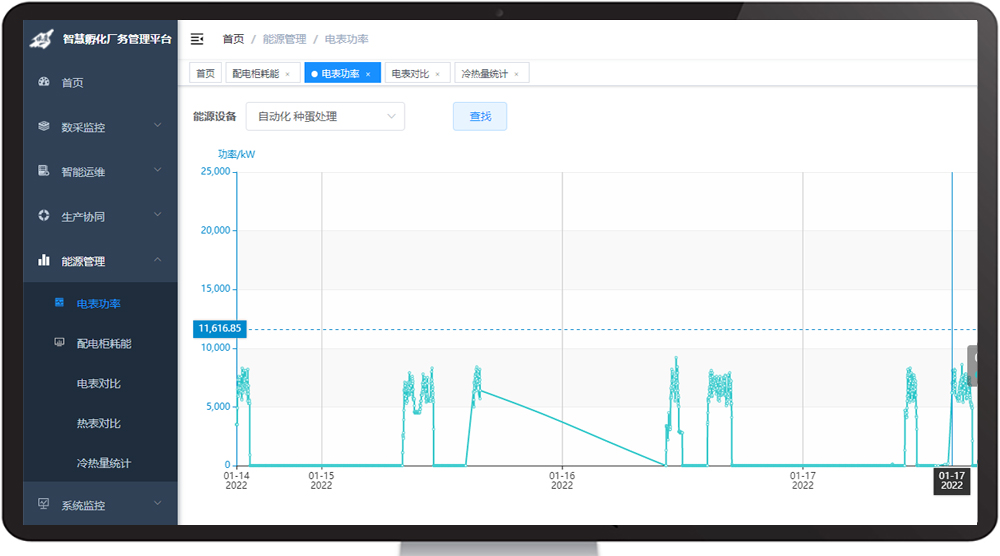The height and width of the screenshot is (556, 1000).
Task: Close the 冷热量统计 tab
Action: coord(517,75)
